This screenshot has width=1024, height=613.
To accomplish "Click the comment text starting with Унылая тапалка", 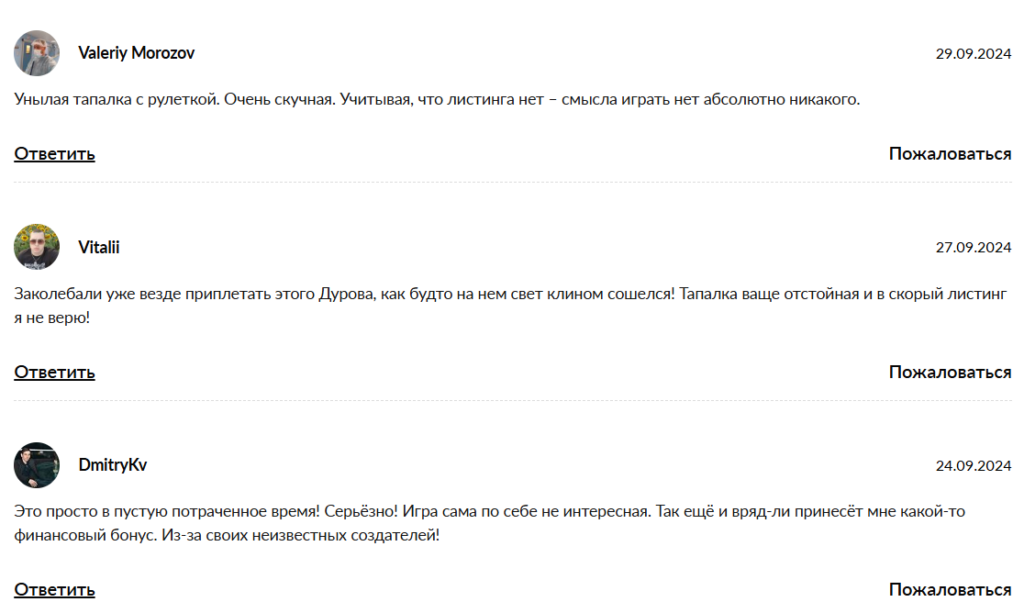I will click(437, 100).
